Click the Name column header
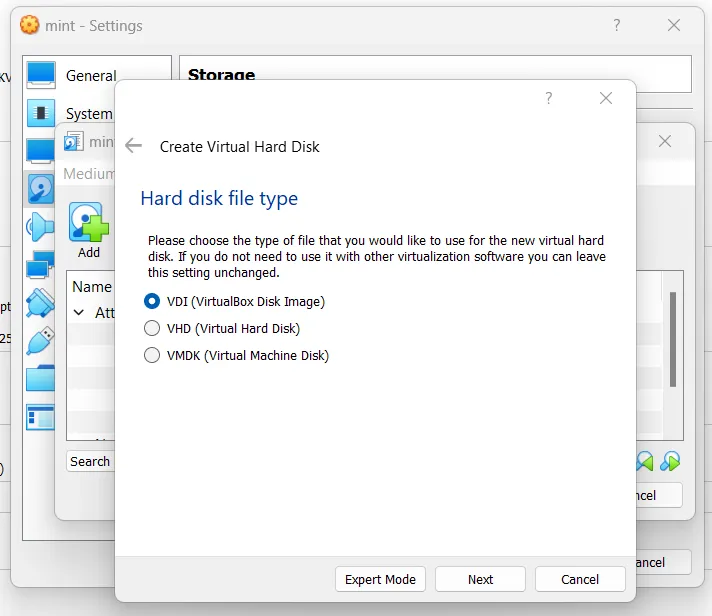The height and width of the screenshot is (616, 712). tap(92, 286)
